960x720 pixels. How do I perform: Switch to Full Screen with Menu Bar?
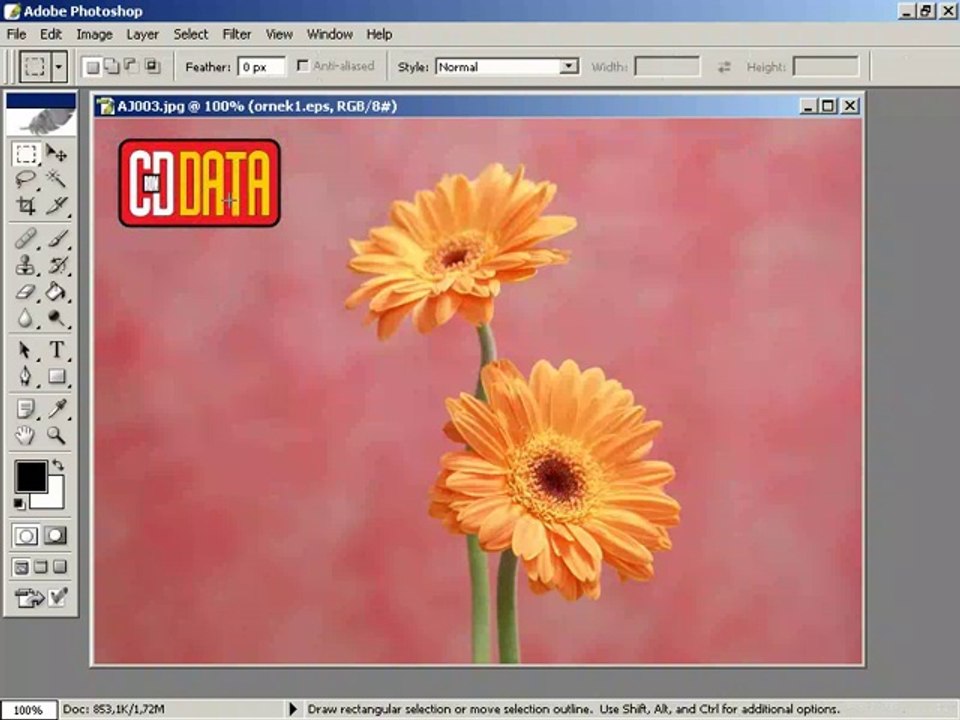tap(40, 567)
